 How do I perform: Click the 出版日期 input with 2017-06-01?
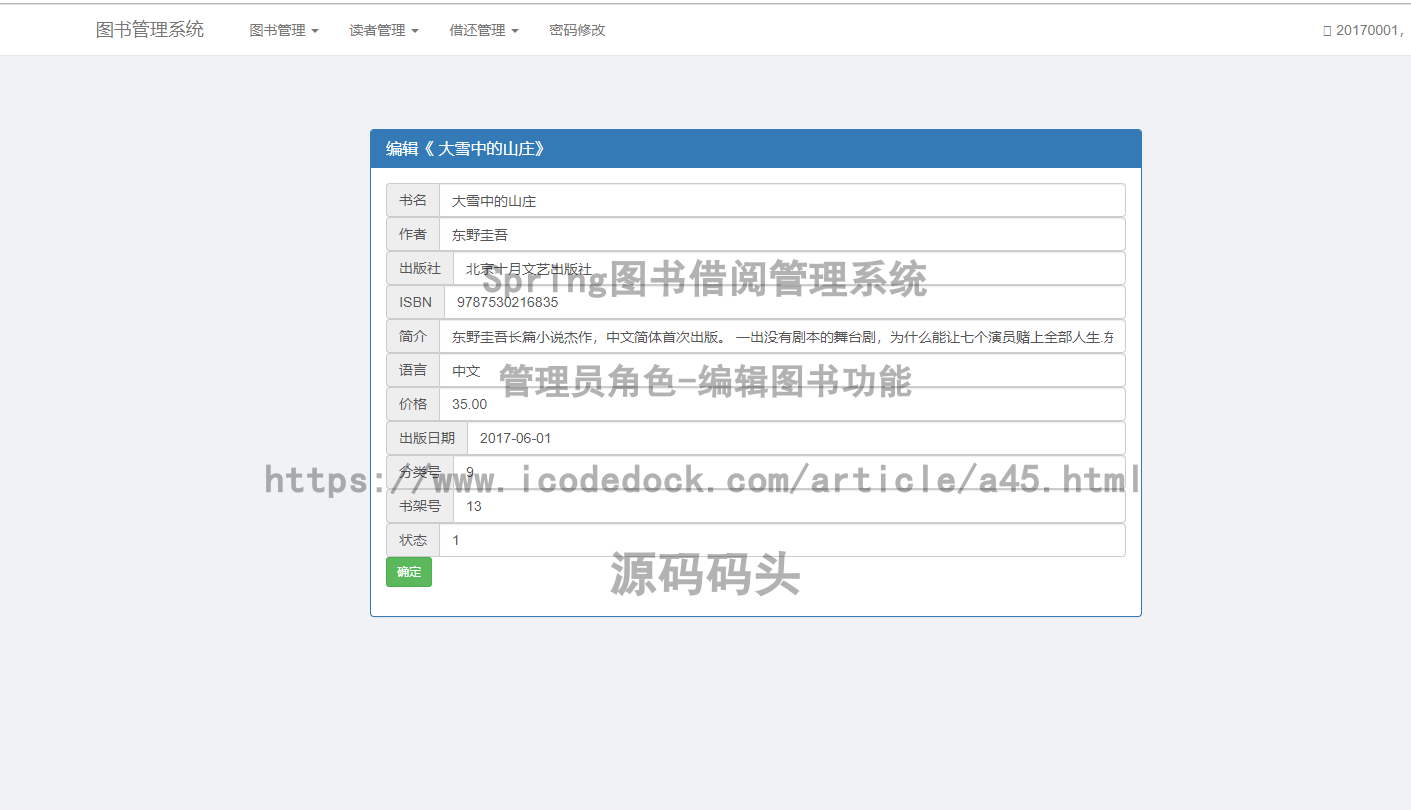point(795,438)
